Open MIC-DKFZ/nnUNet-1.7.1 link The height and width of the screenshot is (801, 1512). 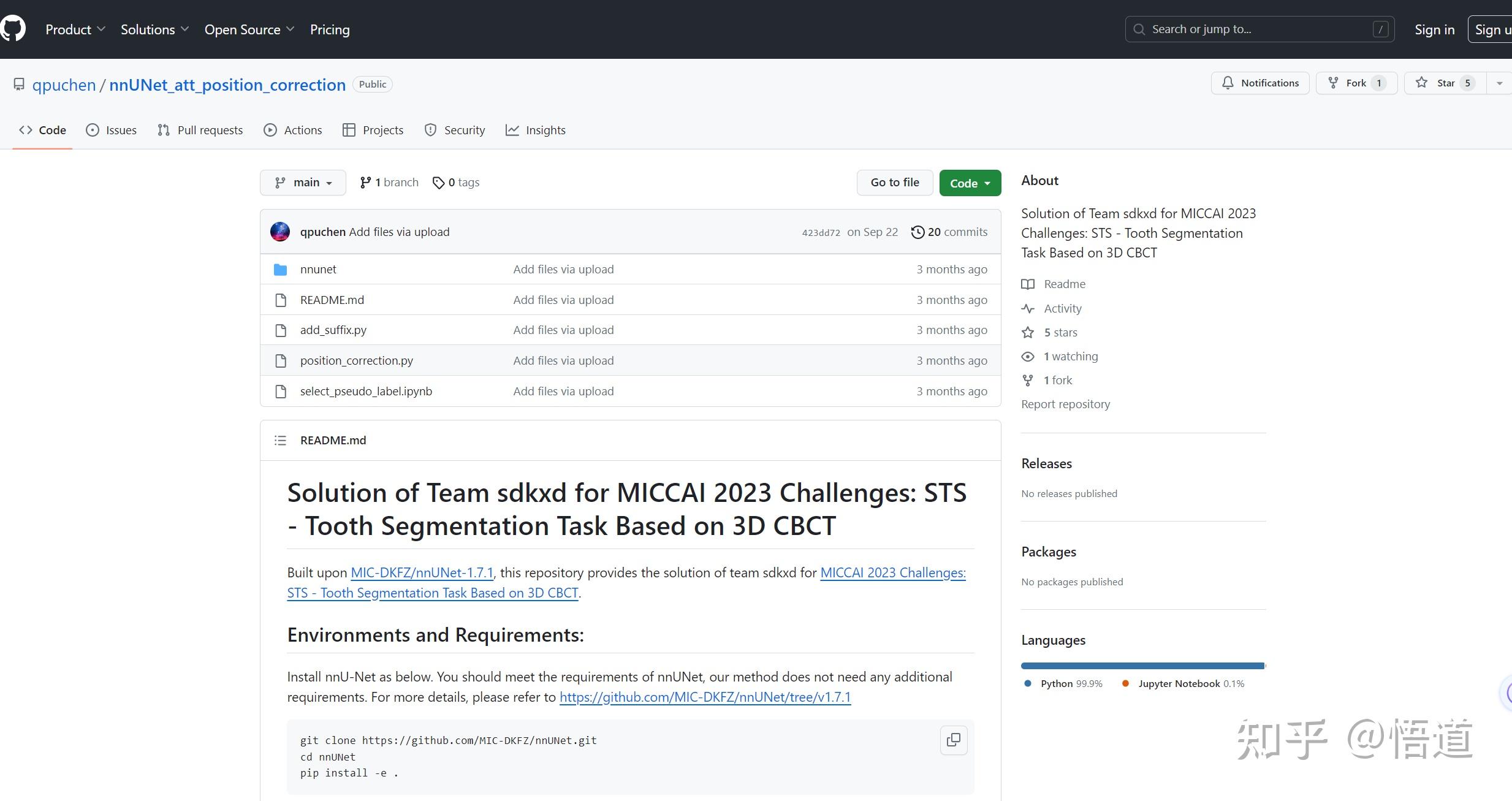pos(422,572)
